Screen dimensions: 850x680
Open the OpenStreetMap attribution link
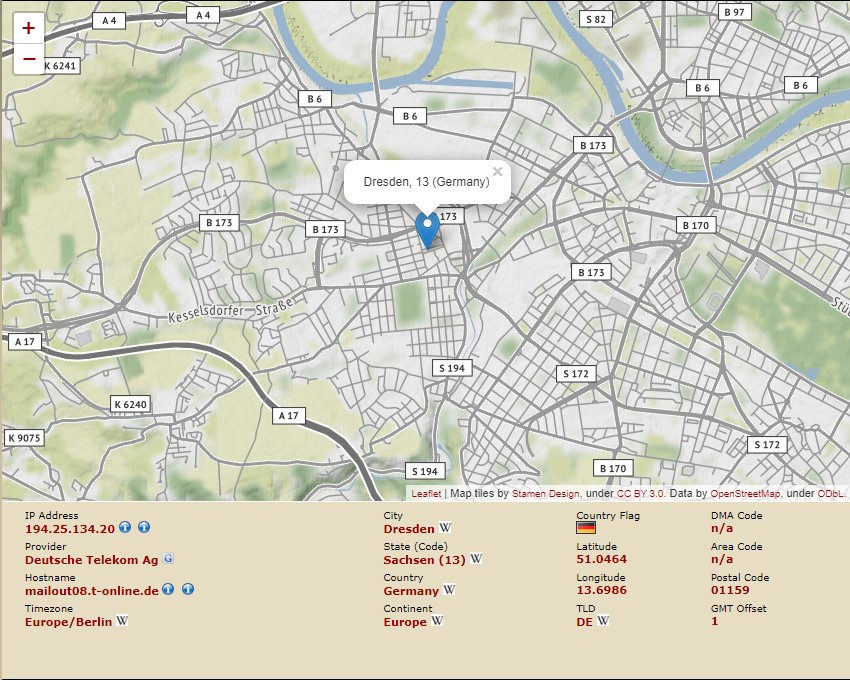pyautogui.click(x=745, y=494)
